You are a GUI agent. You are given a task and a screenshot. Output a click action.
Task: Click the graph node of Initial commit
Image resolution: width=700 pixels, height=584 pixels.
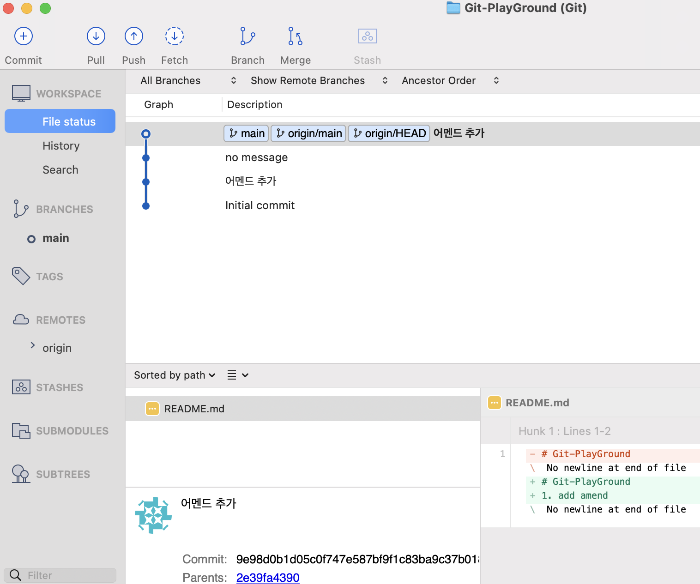pyautogui.click(x=146, y=206)
